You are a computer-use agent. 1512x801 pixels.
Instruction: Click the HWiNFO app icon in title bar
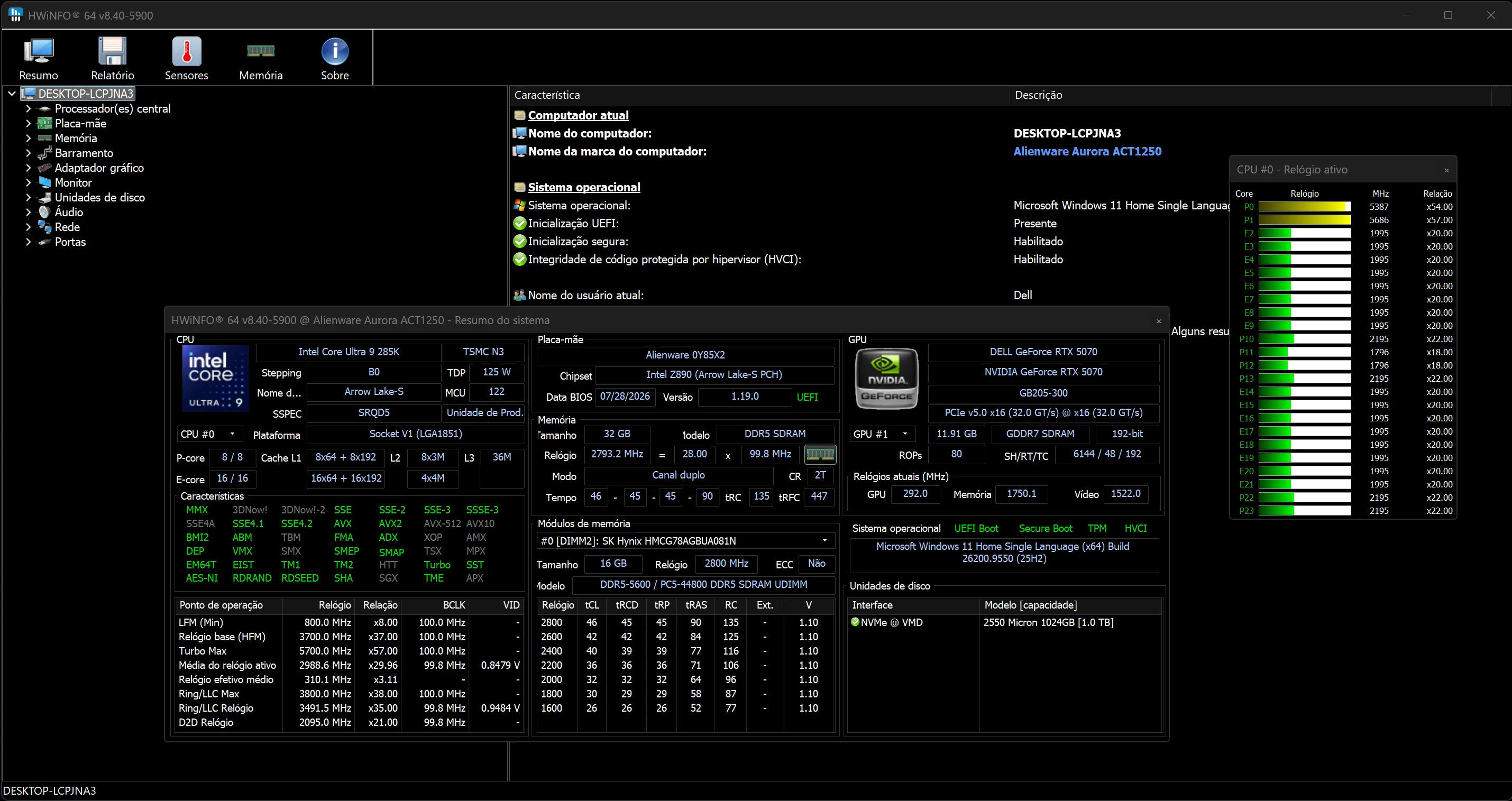[x=16, y=15]
